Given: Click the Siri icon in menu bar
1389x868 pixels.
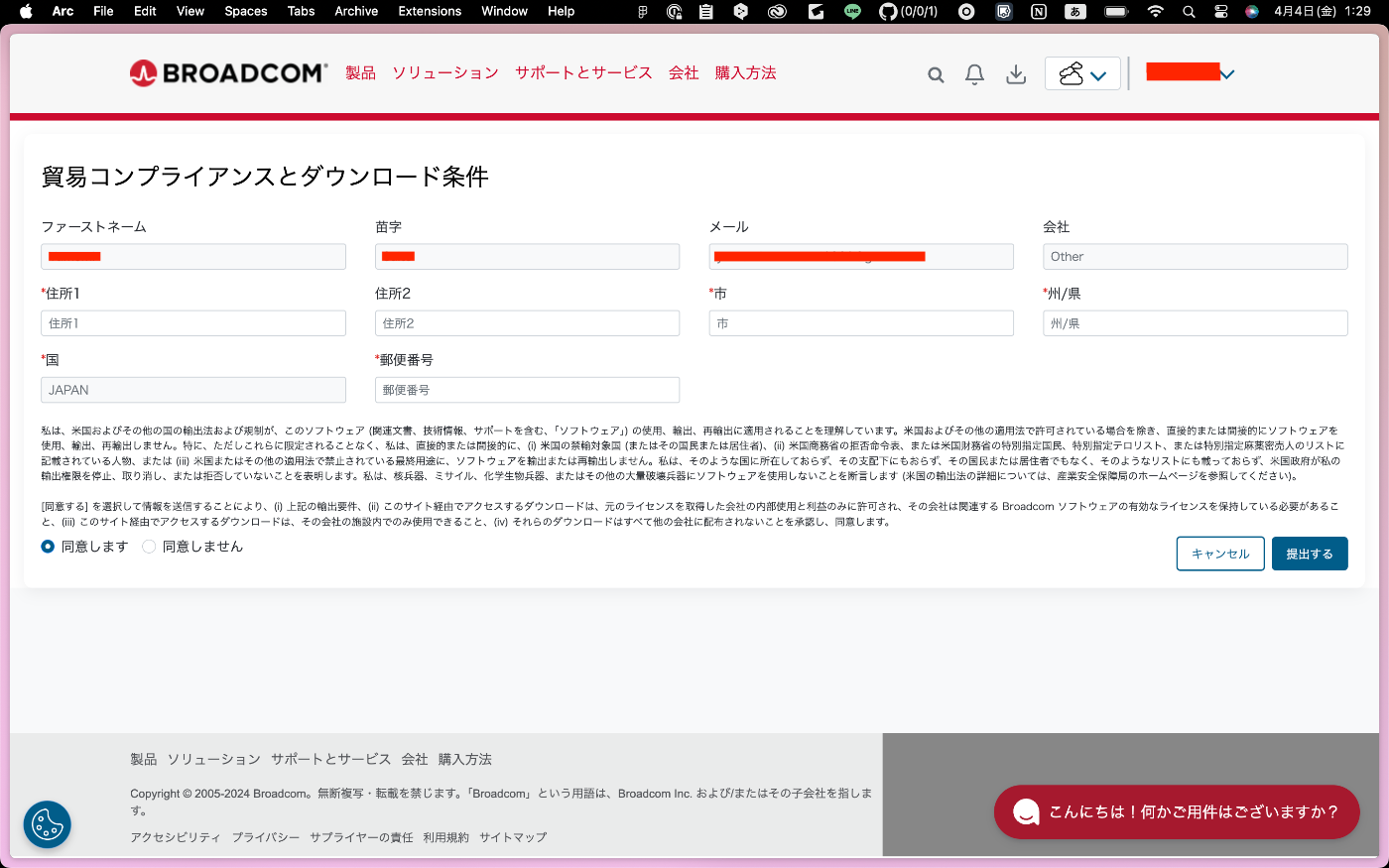Looking at the screenshot, I should (x=1252, y=11).
